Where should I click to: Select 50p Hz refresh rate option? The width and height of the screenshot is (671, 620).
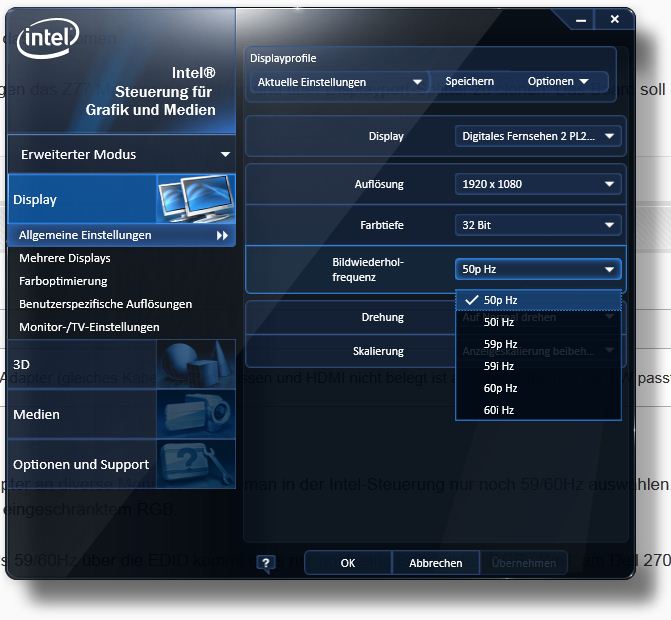pos(538,300)
